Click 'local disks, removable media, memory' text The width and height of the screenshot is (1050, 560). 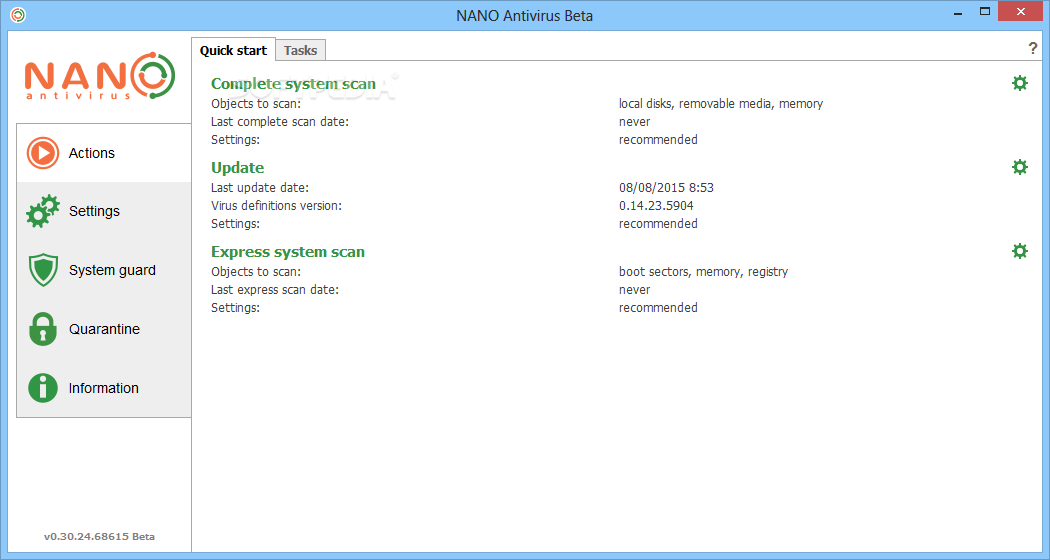click(x=721, y=104)
